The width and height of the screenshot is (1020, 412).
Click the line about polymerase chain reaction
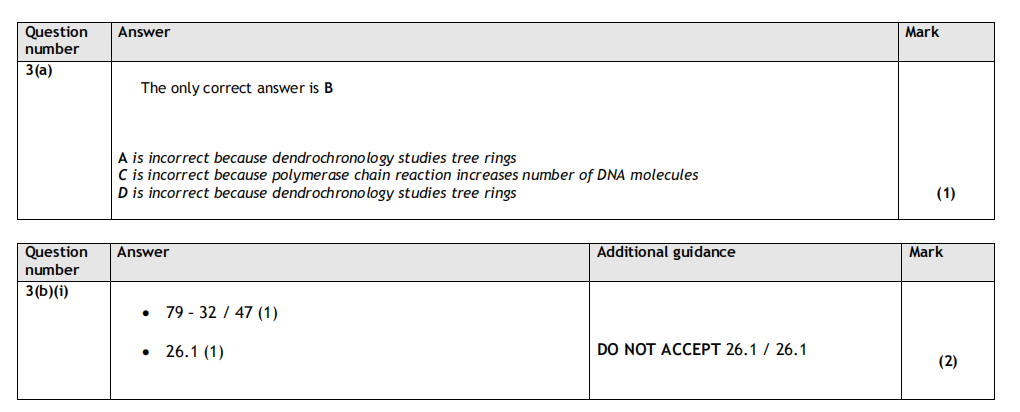pos(407,175)
